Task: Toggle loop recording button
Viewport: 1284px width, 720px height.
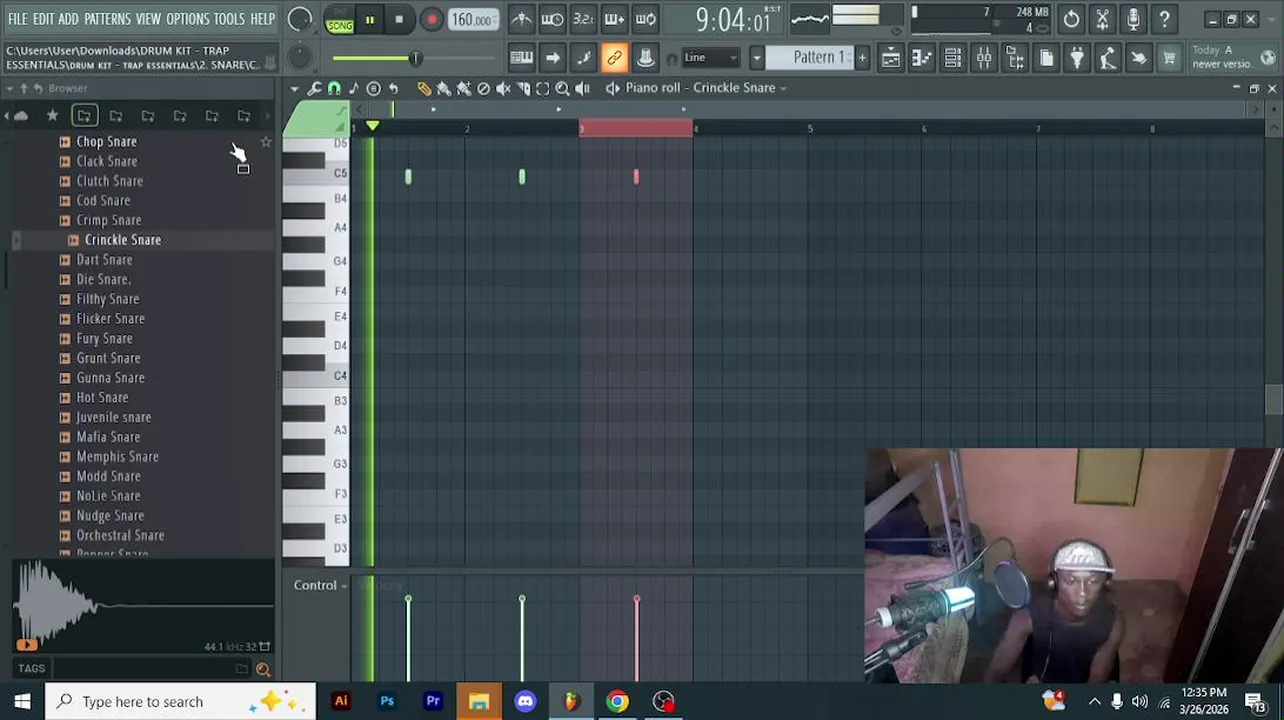Action: click(x=646, y=19)
